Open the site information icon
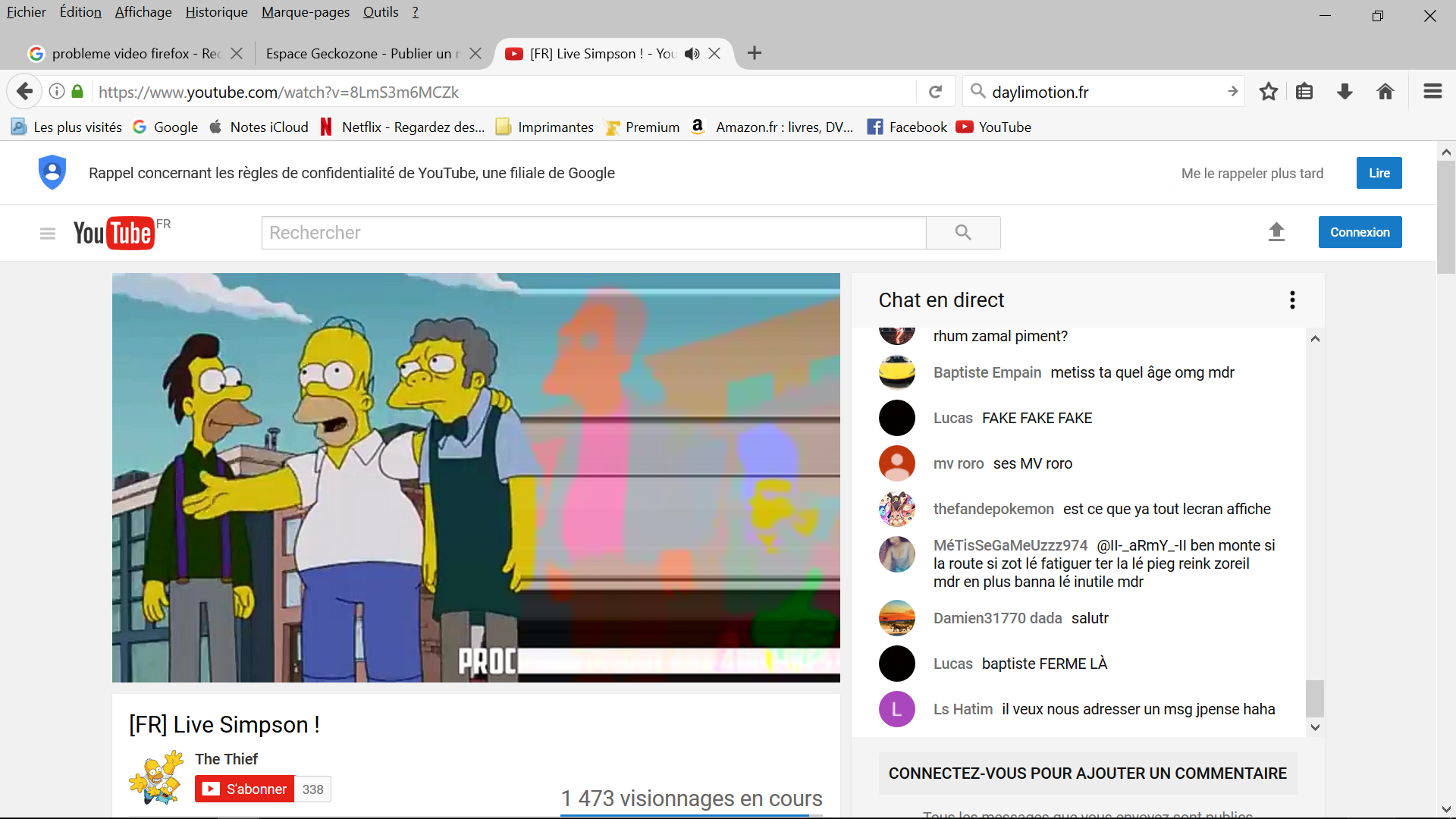1456x819 pixels. 57,92
